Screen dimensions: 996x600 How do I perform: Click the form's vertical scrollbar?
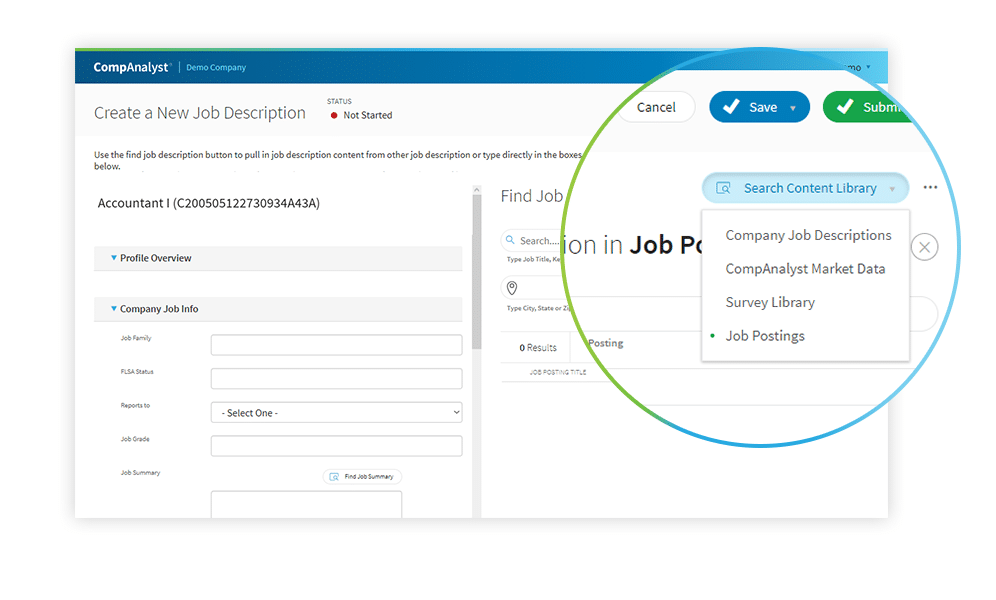[x=477, y=270]
